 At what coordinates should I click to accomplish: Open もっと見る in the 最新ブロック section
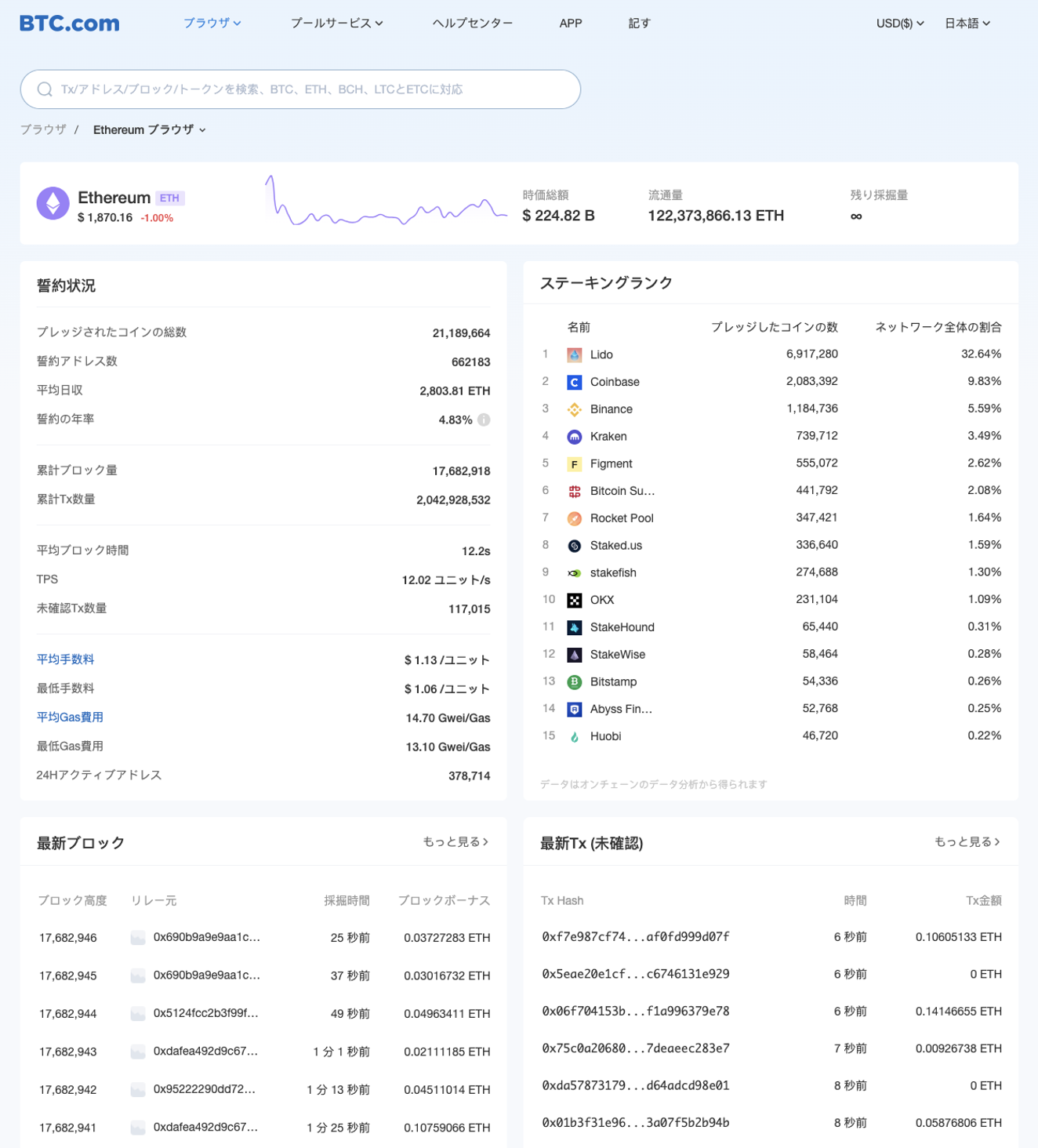click(455, 841)
